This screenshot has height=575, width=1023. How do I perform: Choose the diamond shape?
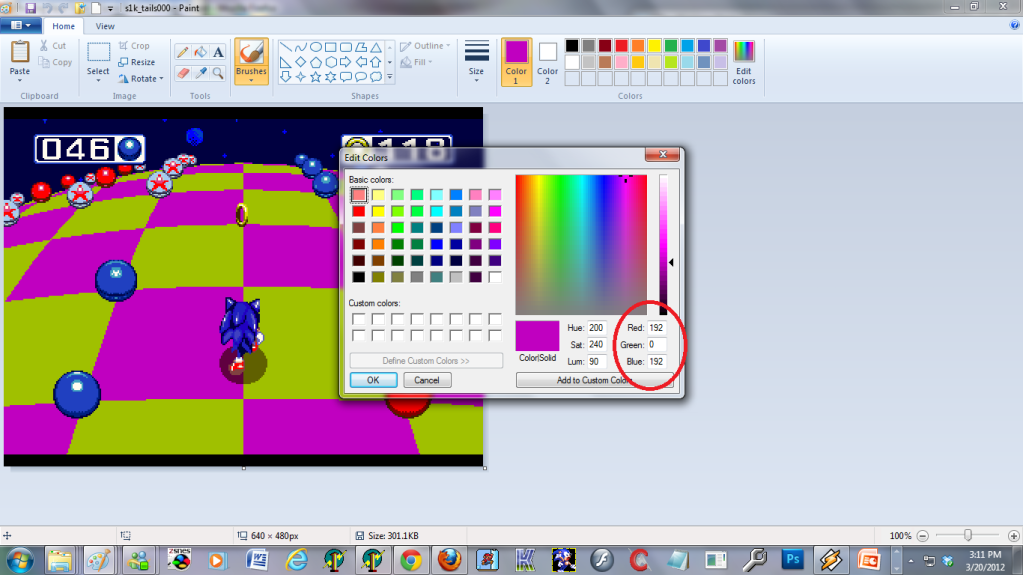click(x=301, y=62)
